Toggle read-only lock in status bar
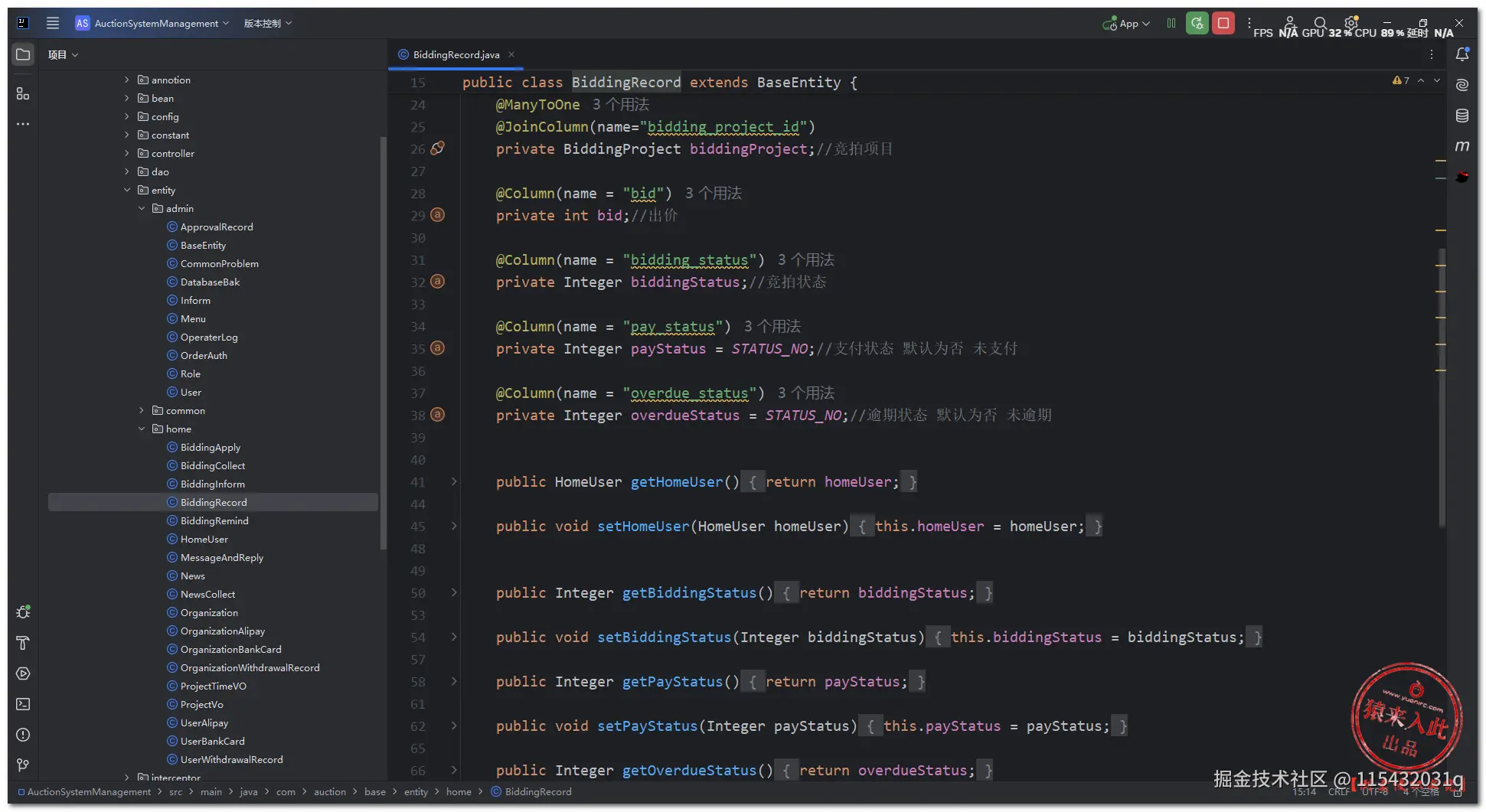The image size is (1486, 812). click(x=1458, y=792)
